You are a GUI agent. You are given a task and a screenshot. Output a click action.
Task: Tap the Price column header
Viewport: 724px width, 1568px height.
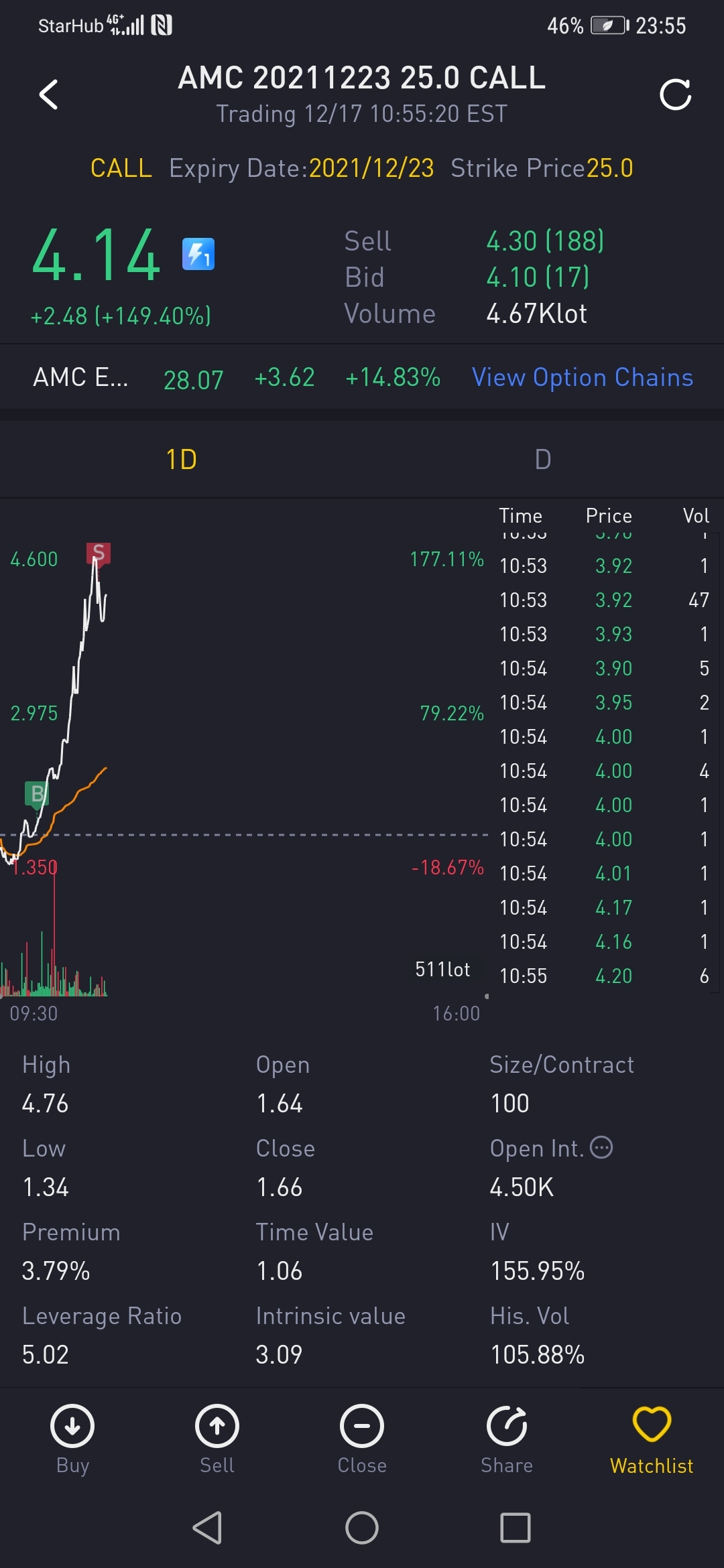tap(609, 515)
